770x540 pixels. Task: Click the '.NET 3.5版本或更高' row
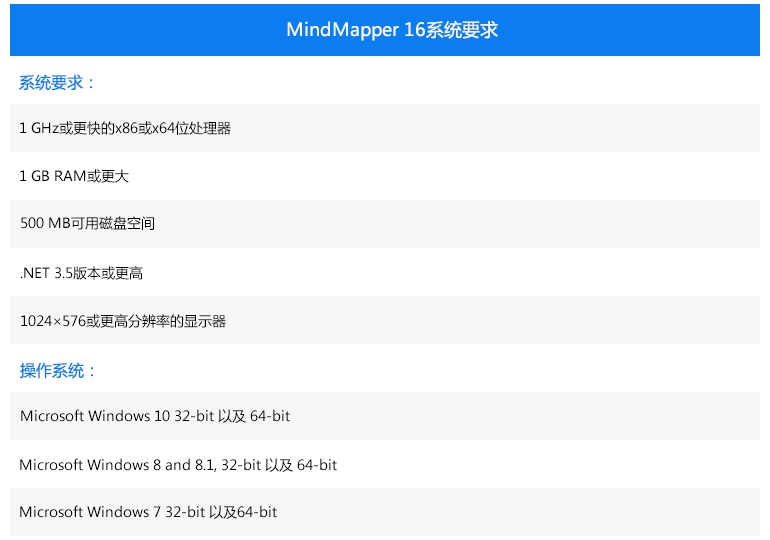click(x=385, y=272)
